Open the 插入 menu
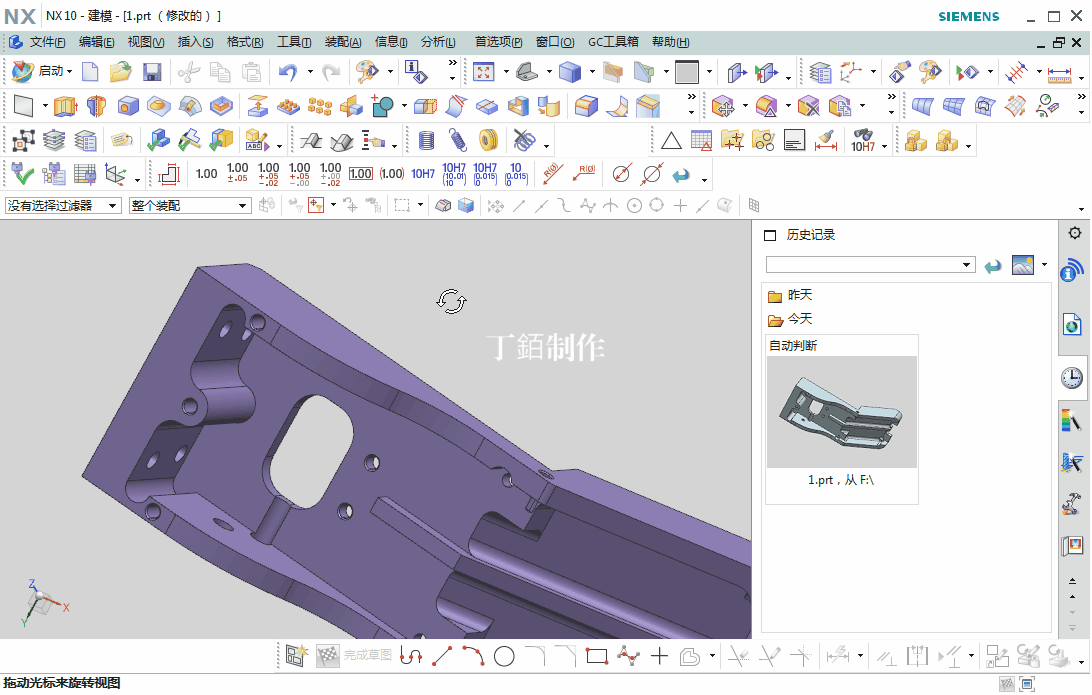 click(x=194, y=41)
